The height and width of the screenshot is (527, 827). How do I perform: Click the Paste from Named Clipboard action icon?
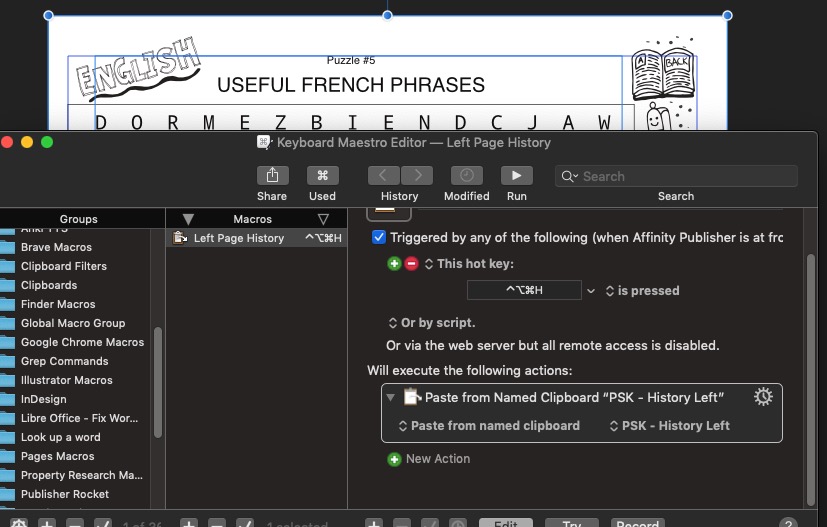point(412,397)
